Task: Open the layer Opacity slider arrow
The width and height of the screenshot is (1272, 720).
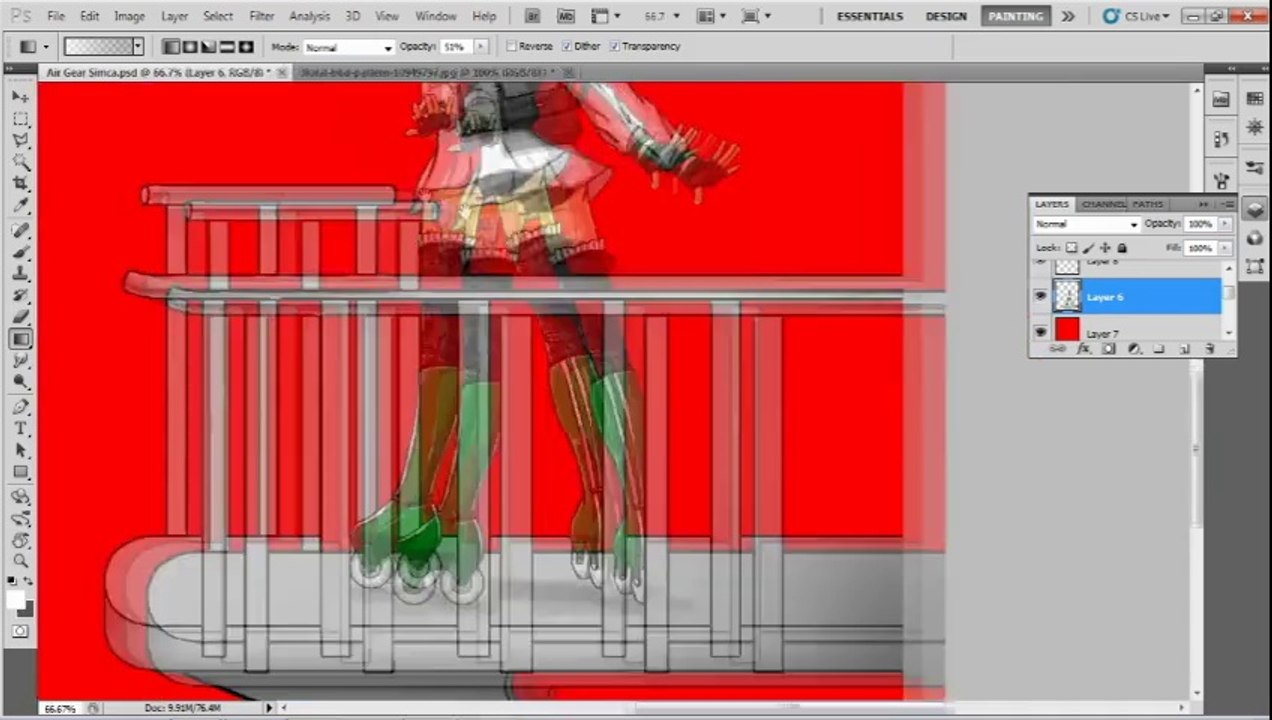Action: click(x=1225, y=224)
